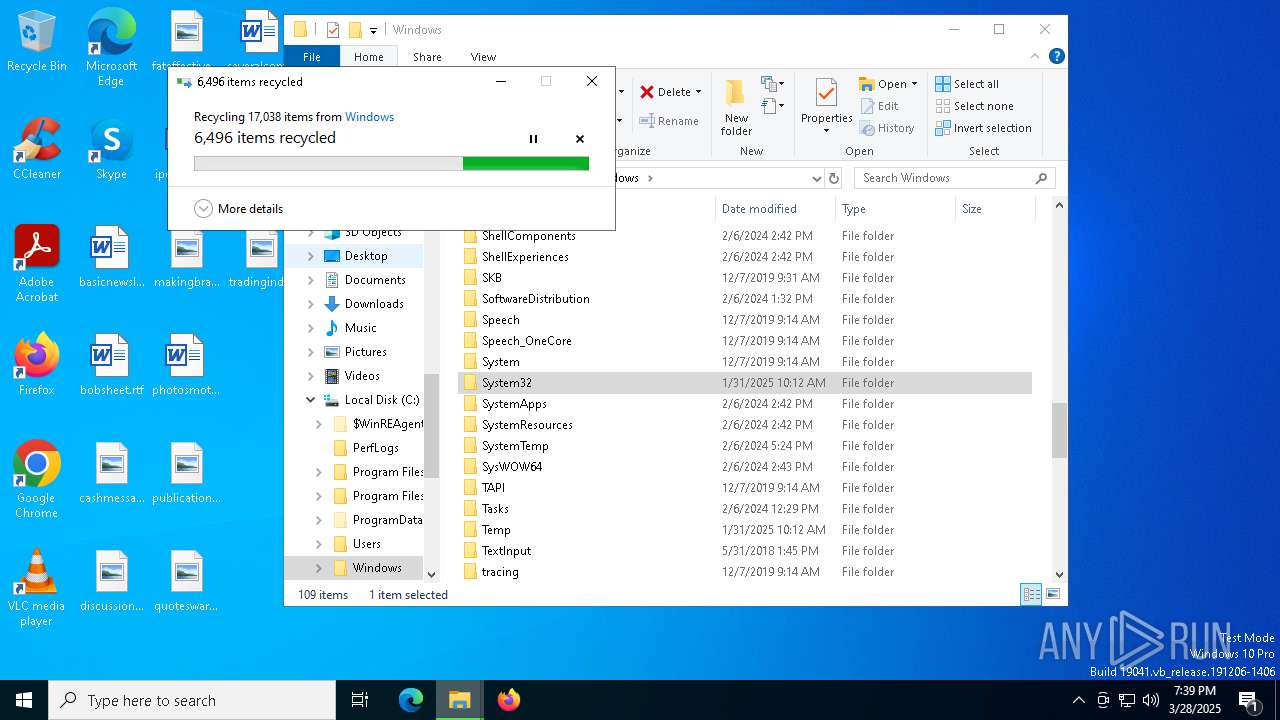Select bobsheet.rtf desktop file
1280x720 pixels.
point(111,365)
